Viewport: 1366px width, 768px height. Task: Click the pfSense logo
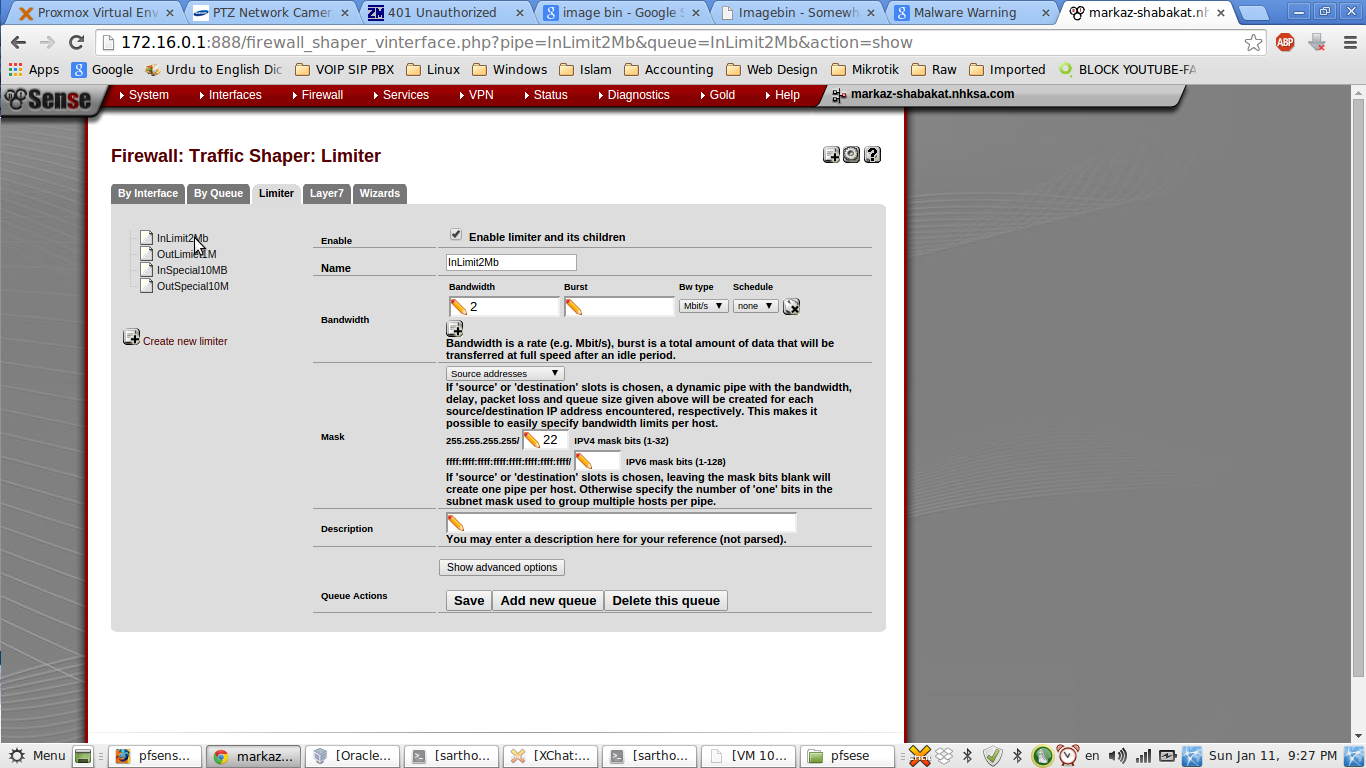[47, 98]
